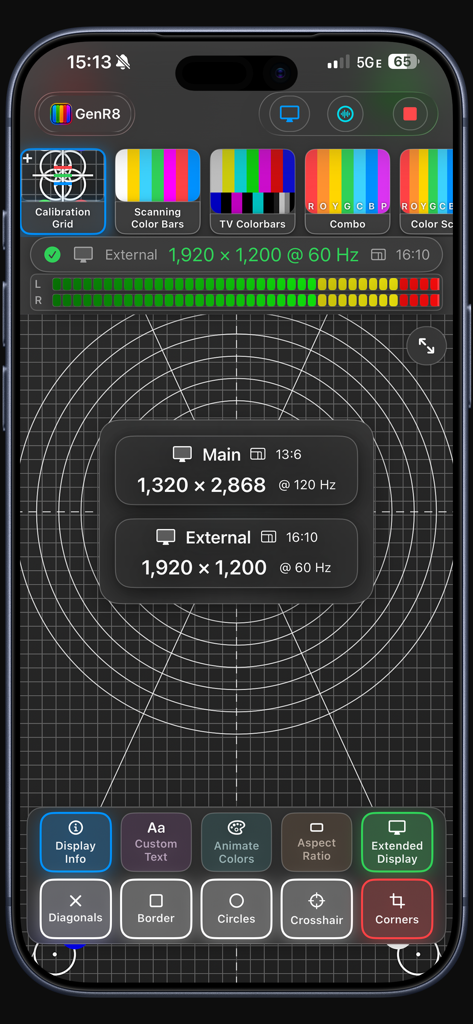Tap the @ 120 Hz refresh rate text

pyautogui.click(x=307, y=485)
